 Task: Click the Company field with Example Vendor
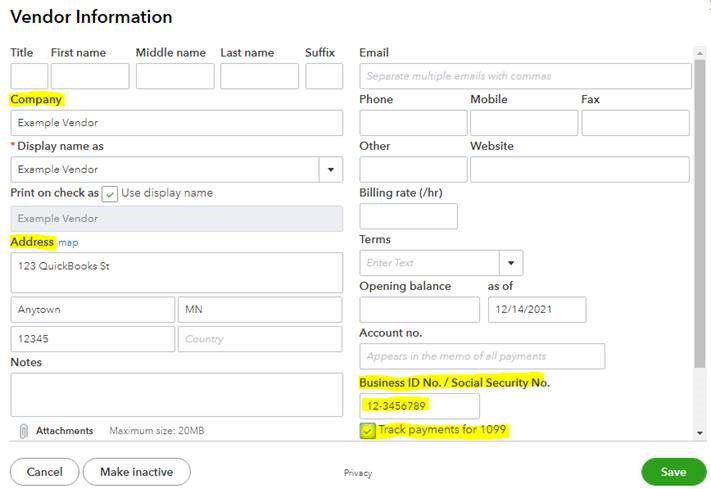click(x=176, y=122)
